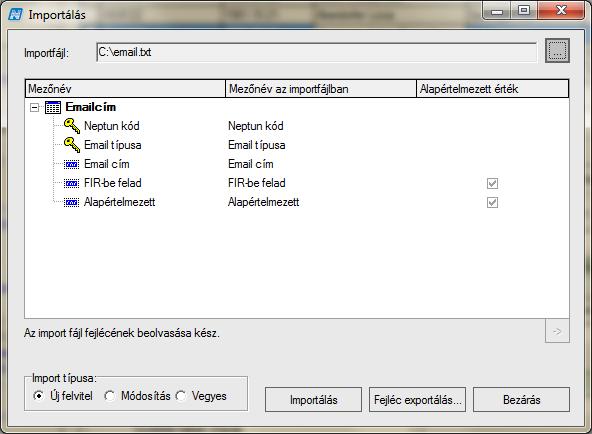
Task: Click the import-file name FIR-be felad cell
Action: click(257, 183)
